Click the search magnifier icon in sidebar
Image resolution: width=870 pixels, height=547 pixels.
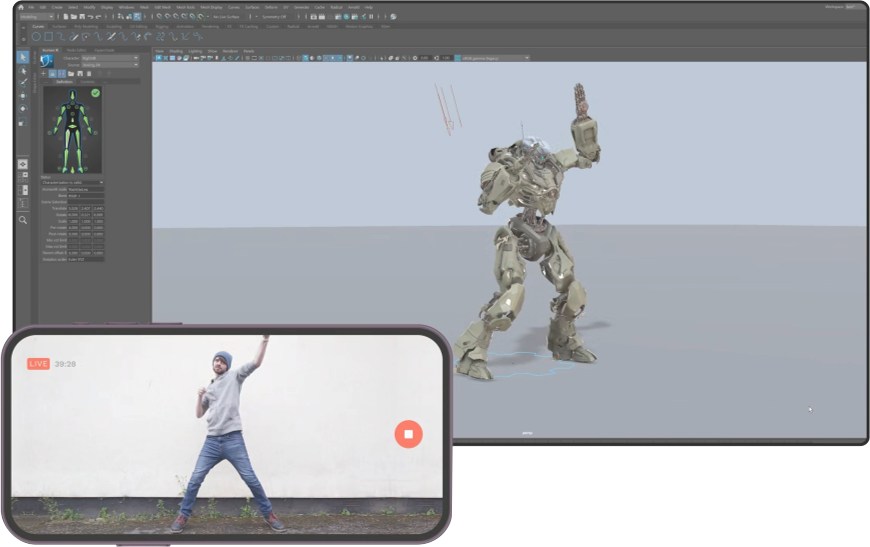coord(23,219)
